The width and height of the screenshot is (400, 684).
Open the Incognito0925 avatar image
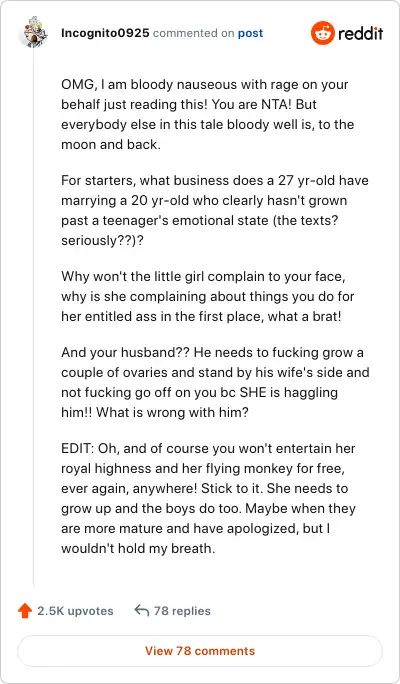33,32
